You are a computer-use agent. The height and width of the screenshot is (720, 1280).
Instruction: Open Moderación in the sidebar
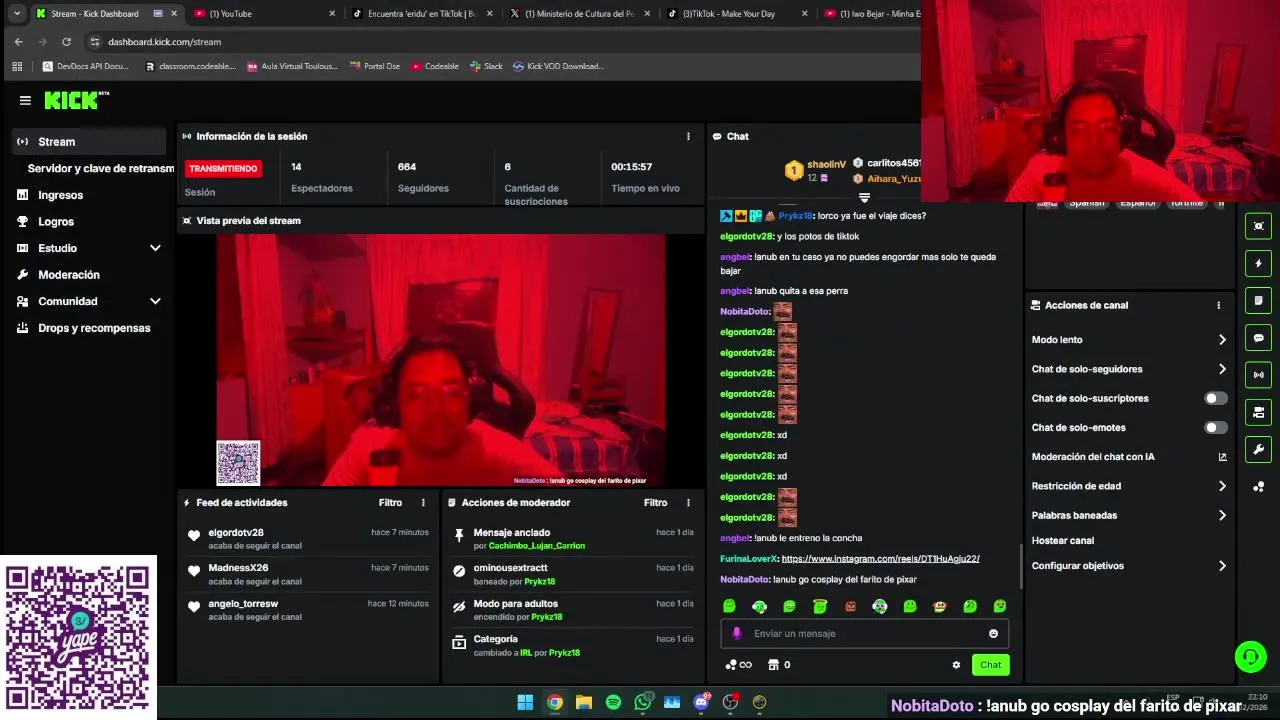69,275
